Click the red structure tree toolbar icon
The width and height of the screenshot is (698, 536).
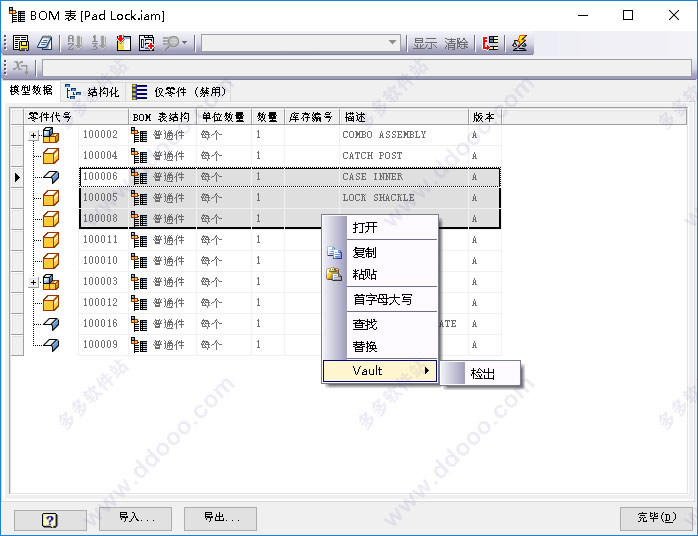(490, 43)
